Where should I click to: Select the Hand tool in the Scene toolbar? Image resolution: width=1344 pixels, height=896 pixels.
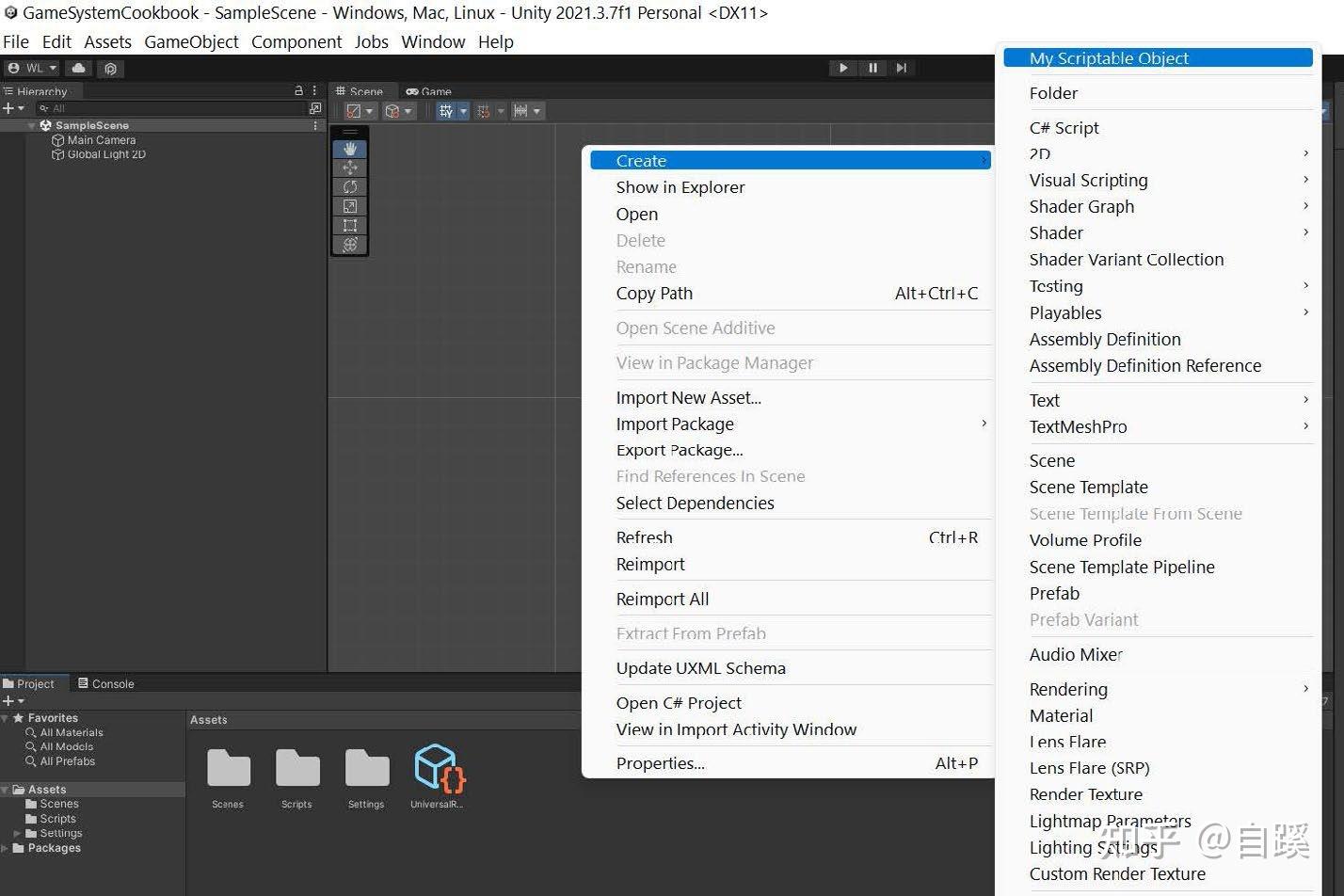pyautogui.click(x=350, y=148)
